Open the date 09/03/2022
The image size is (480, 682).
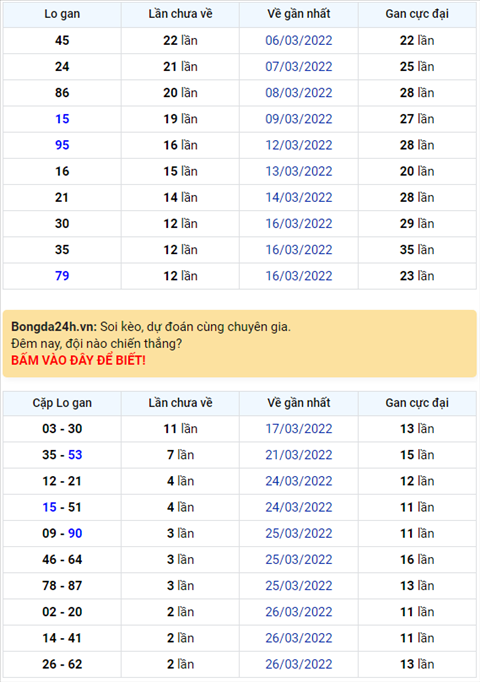[299, 119]
